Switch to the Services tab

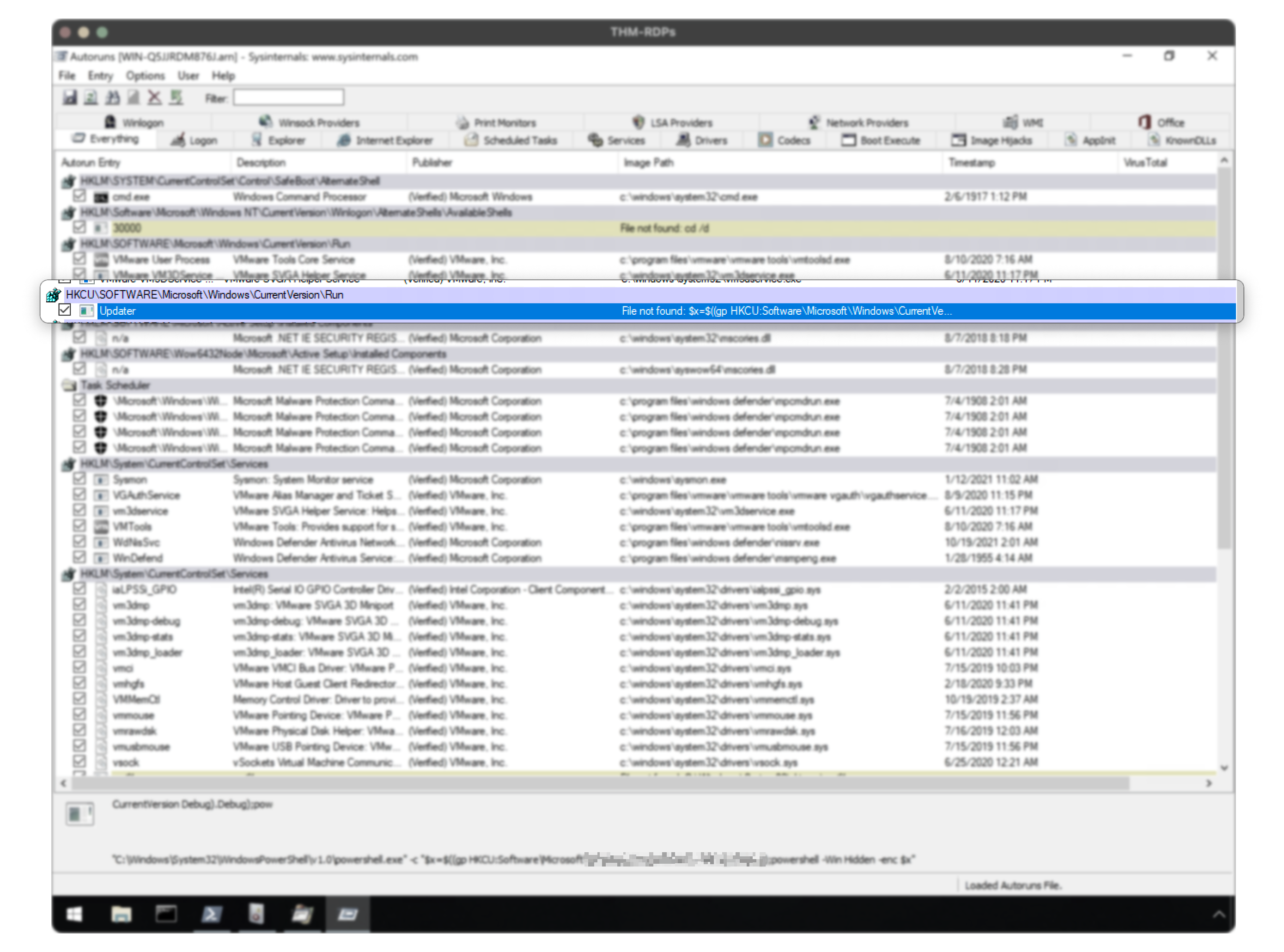[x=617, y=140]
